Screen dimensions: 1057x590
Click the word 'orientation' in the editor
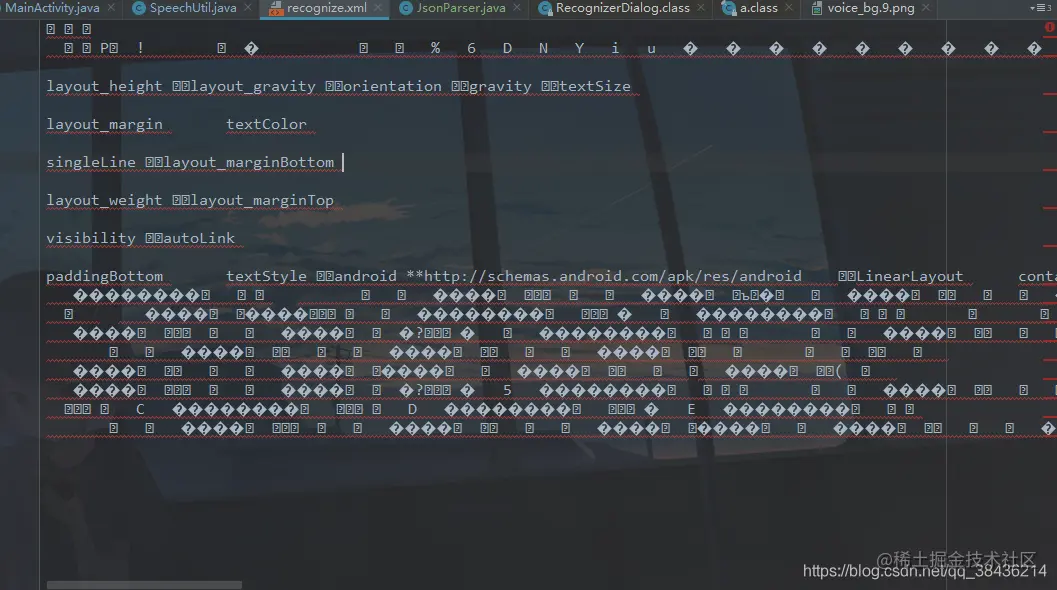(392, 86)
